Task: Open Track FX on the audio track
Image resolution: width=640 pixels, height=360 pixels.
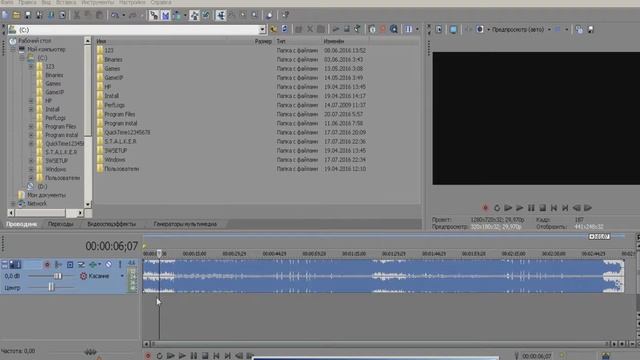Action: pyautogui.click(x=93, y=264)
